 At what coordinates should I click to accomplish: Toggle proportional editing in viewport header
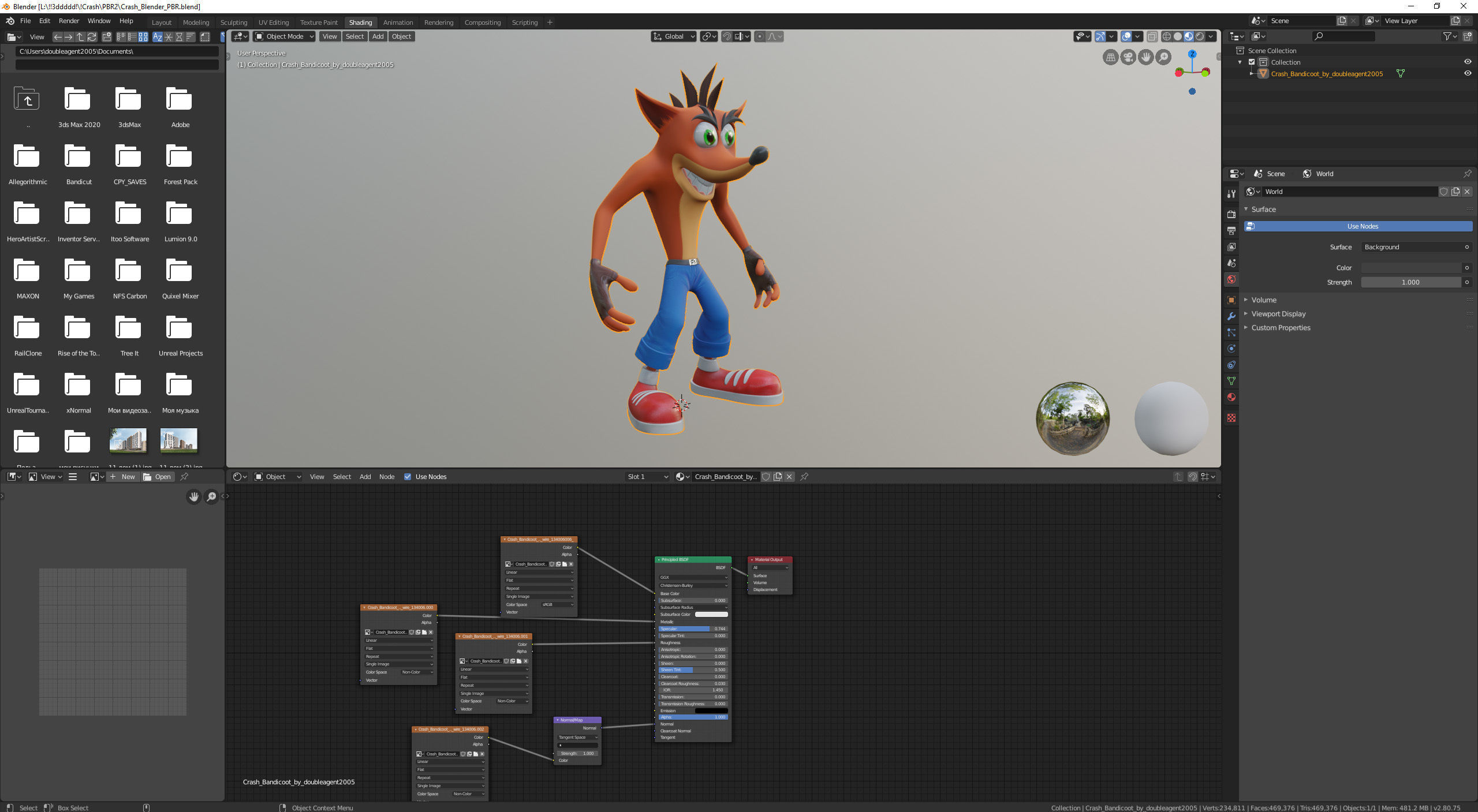click(759, 36)
